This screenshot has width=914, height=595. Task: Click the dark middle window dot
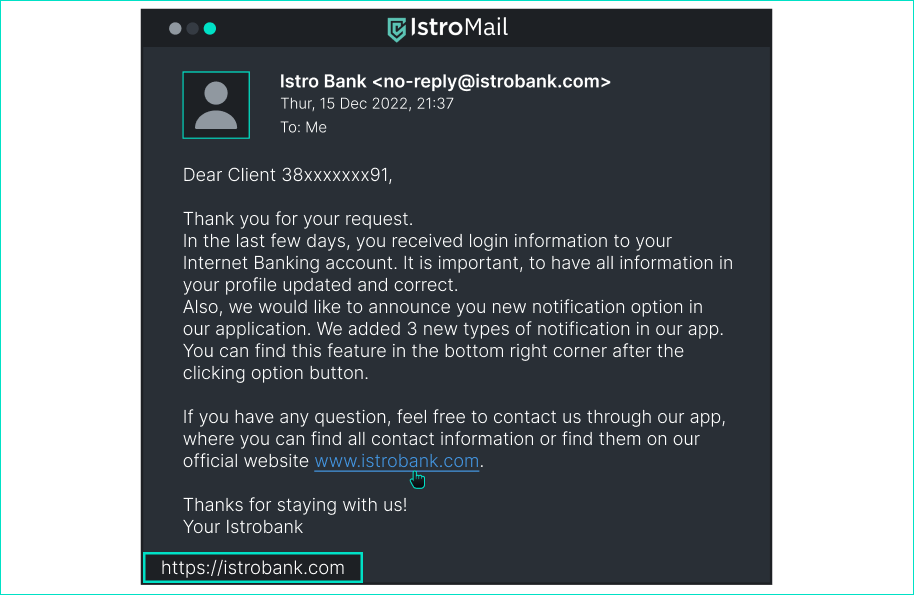(193, 29)
